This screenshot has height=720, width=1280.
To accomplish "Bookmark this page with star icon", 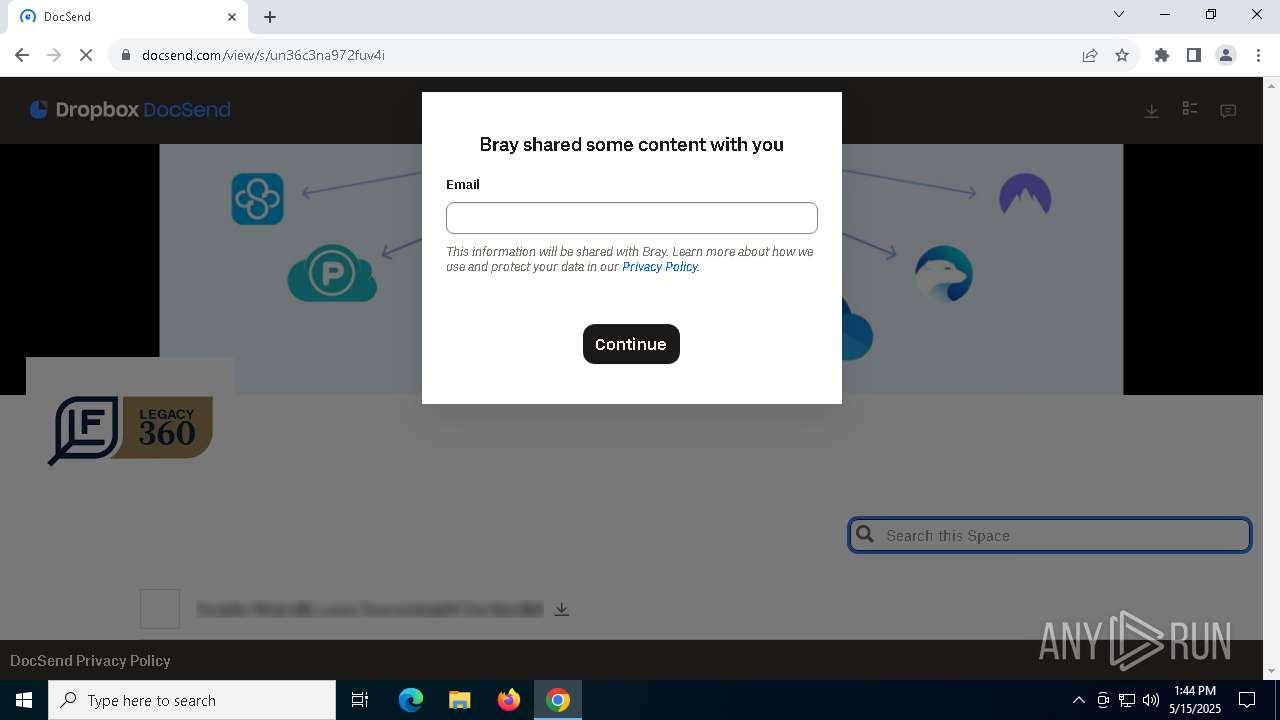I will pyautogui.click(x=1122, y=55).
